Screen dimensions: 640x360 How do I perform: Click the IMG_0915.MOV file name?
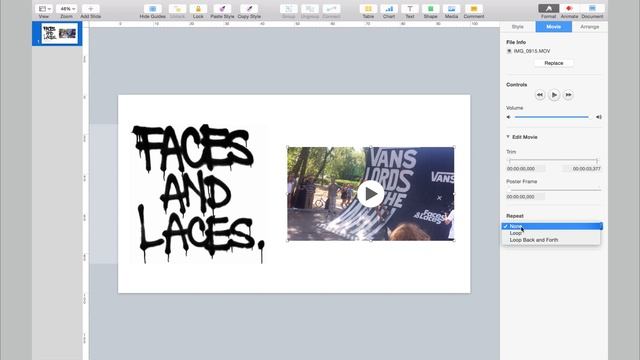pos(532,51)
